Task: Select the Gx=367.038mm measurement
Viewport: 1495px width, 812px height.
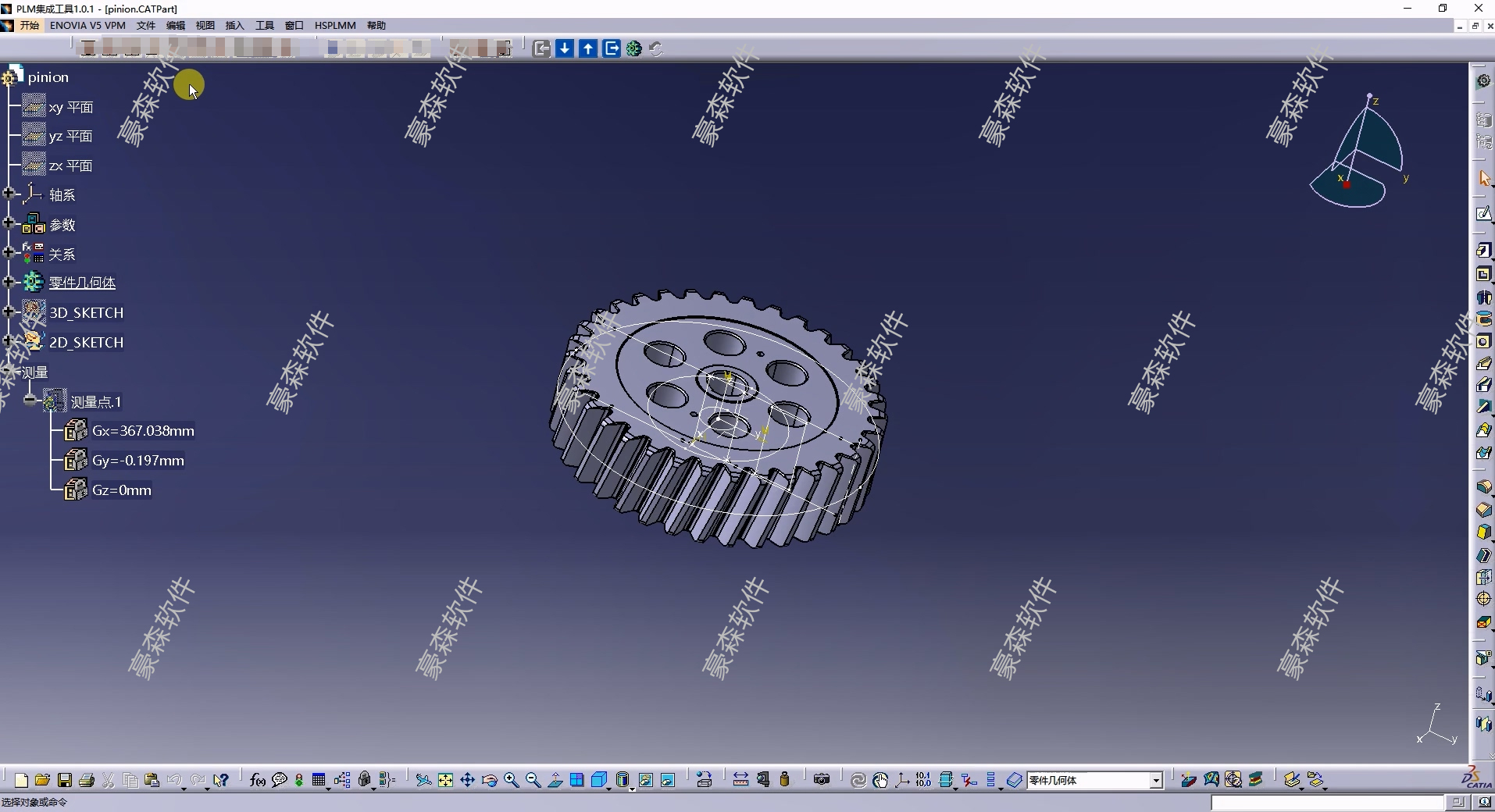Action: coord(143,431)
